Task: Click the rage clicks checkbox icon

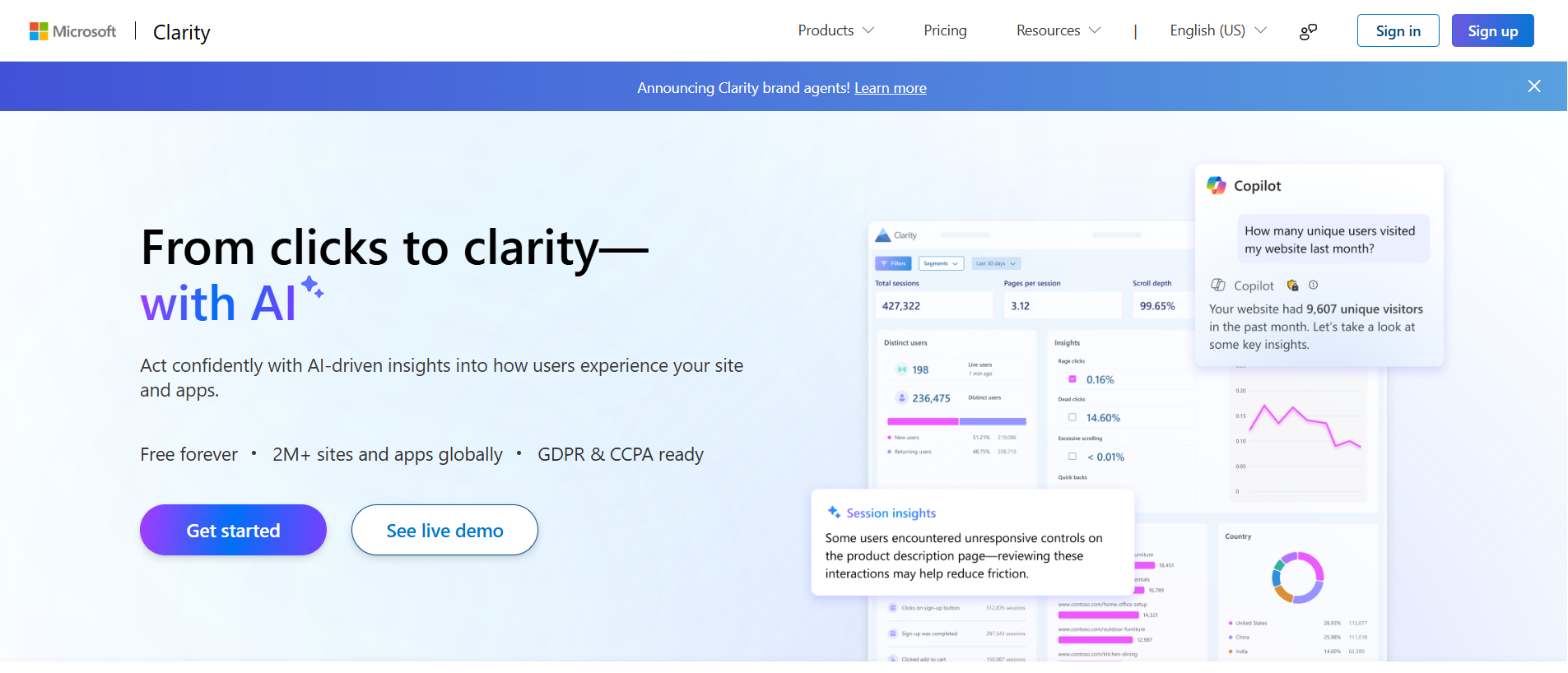Action: tap(1072, 379)
